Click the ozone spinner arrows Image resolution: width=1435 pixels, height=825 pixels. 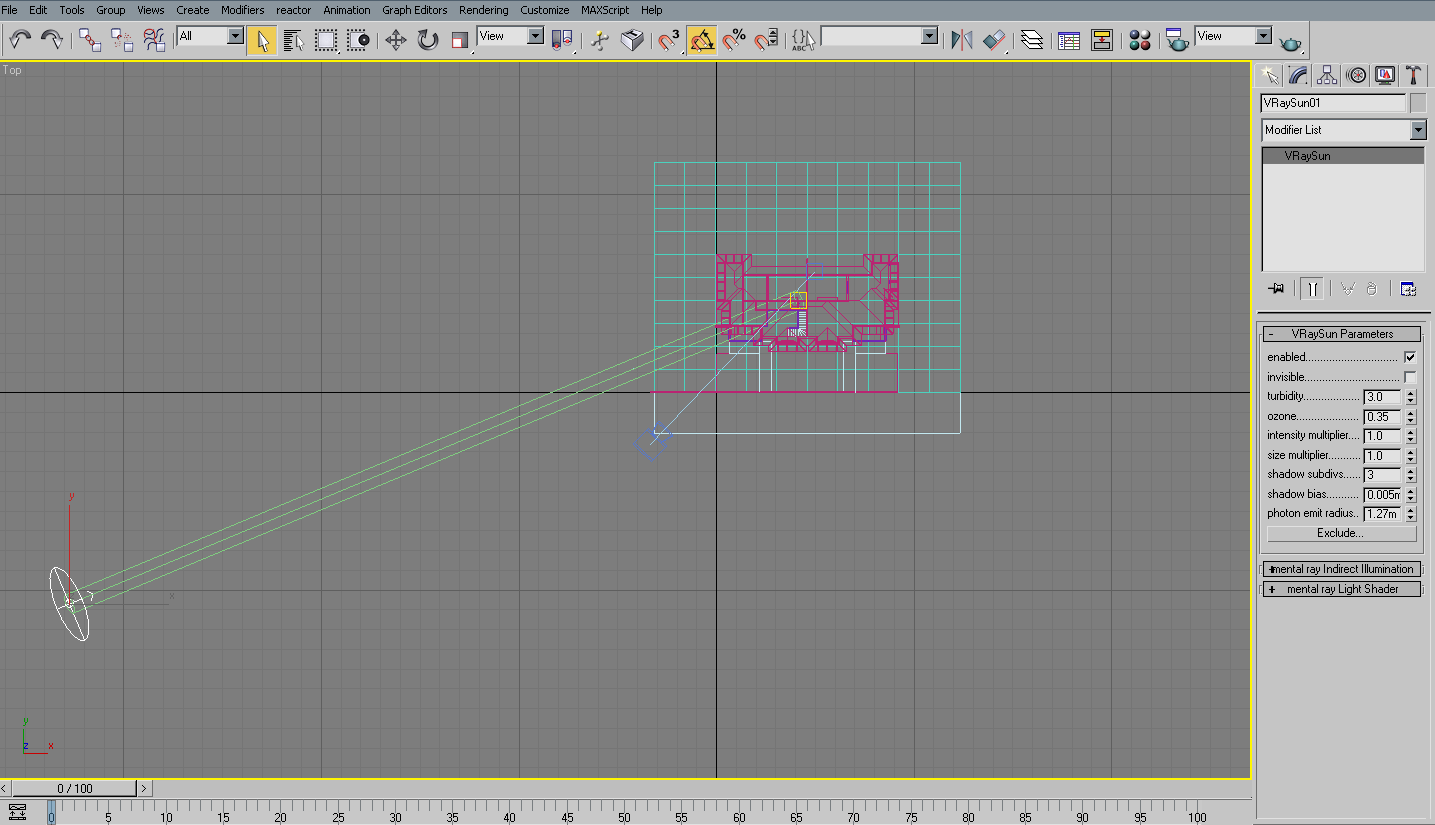coord(1410,416)
